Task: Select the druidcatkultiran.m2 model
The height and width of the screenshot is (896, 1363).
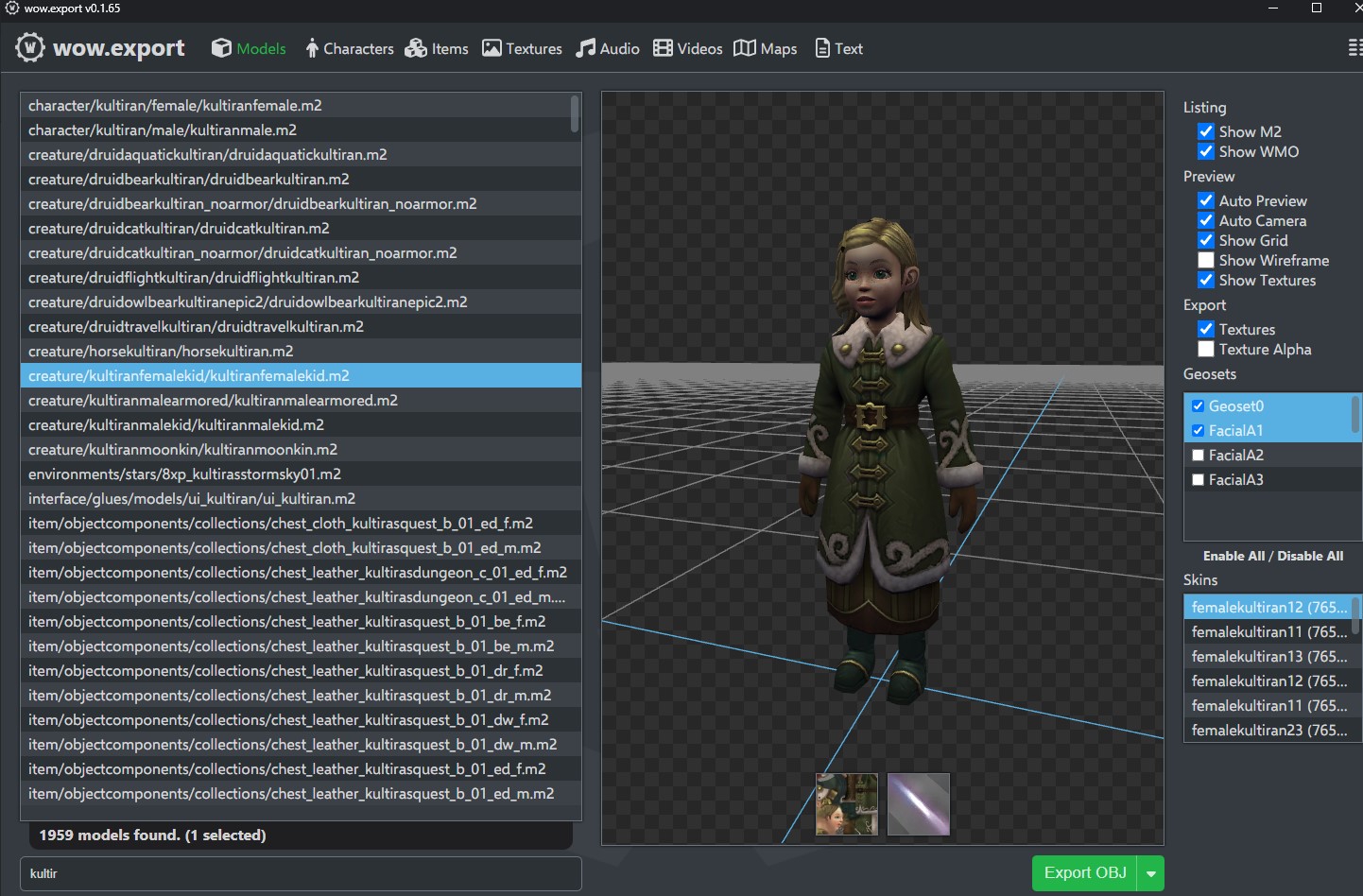Action: pyautogui.click(x=301, y=228)
